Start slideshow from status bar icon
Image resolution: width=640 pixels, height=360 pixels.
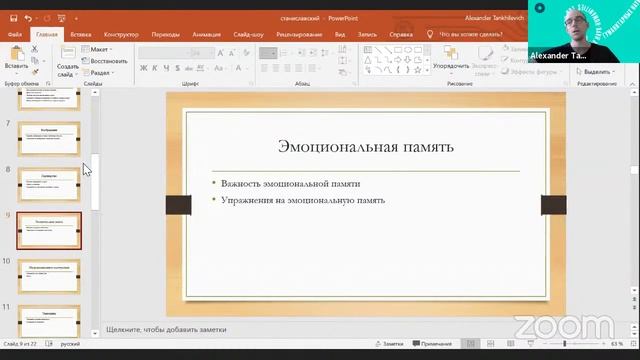pyautogui.click(x=531, y=344)
